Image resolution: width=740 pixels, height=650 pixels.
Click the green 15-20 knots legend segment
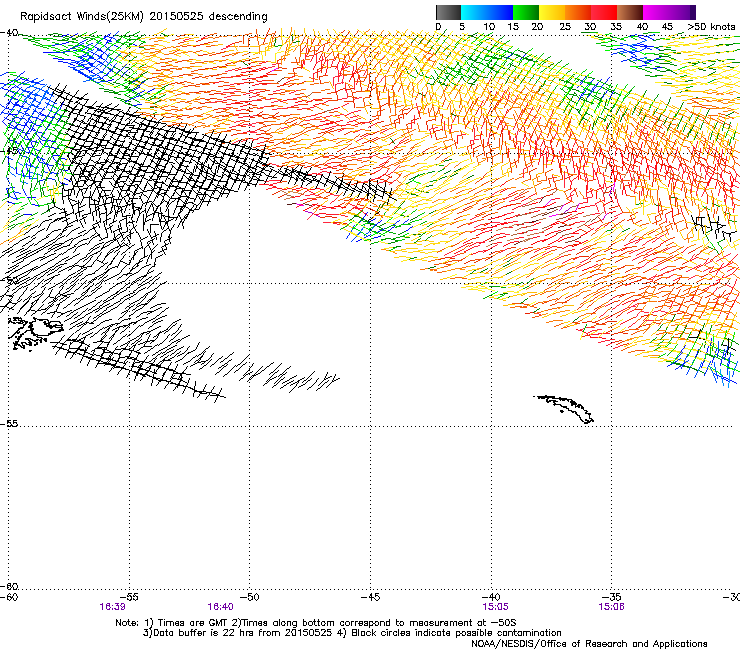point(526,12)
